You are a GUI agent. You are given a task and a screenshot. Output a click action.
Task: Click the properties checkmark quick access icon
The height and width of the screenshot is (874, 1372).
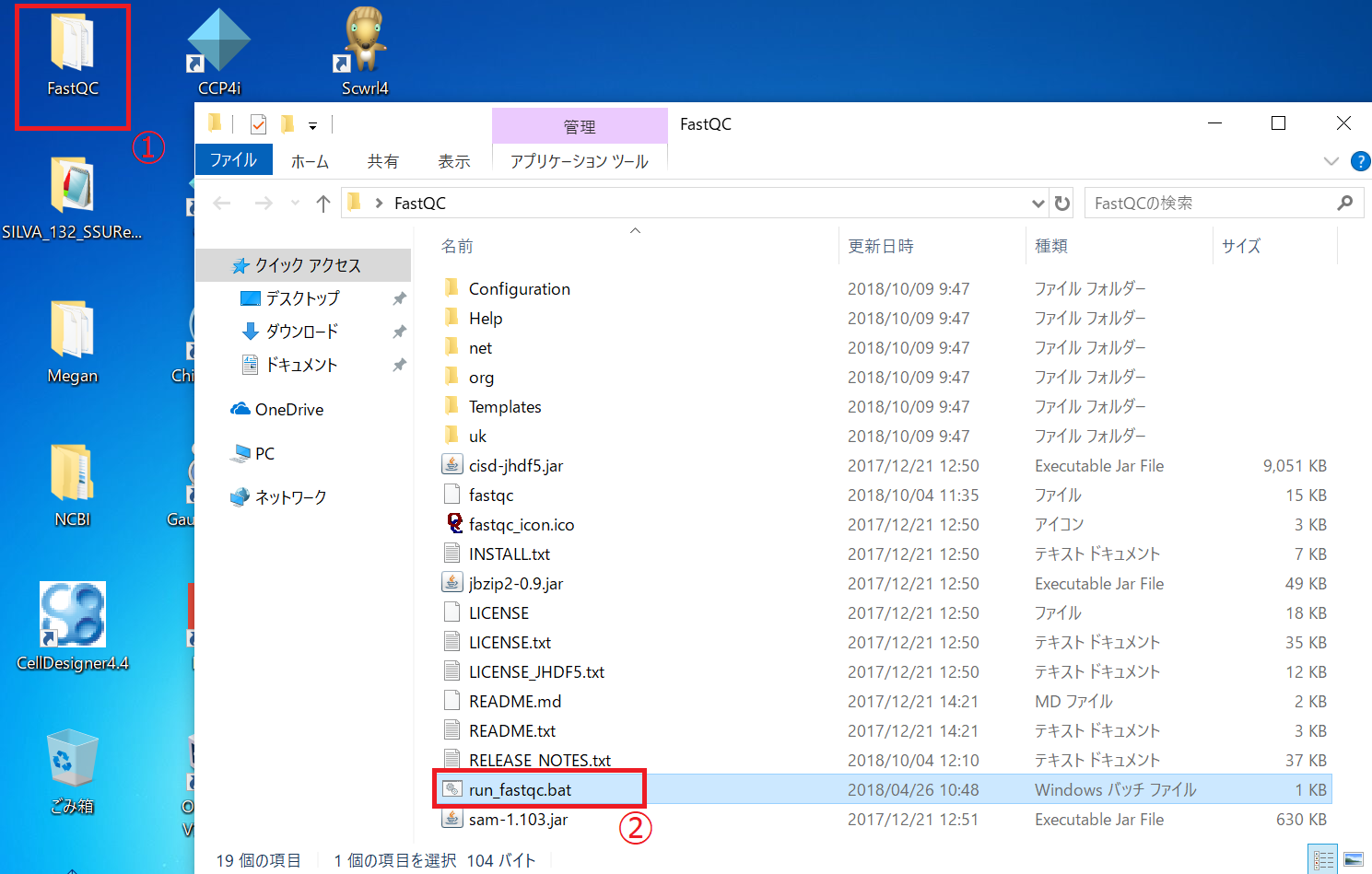click(259, 123)
